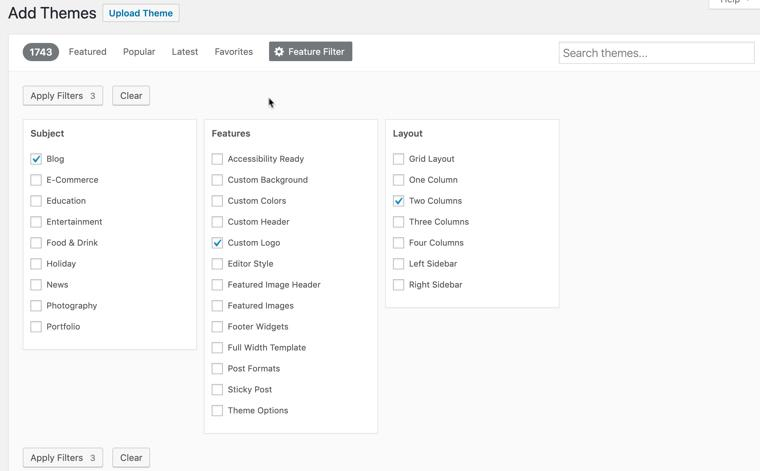Enable the Right Sidebar layout filter
760x471 pixels.
coord(398,285)
